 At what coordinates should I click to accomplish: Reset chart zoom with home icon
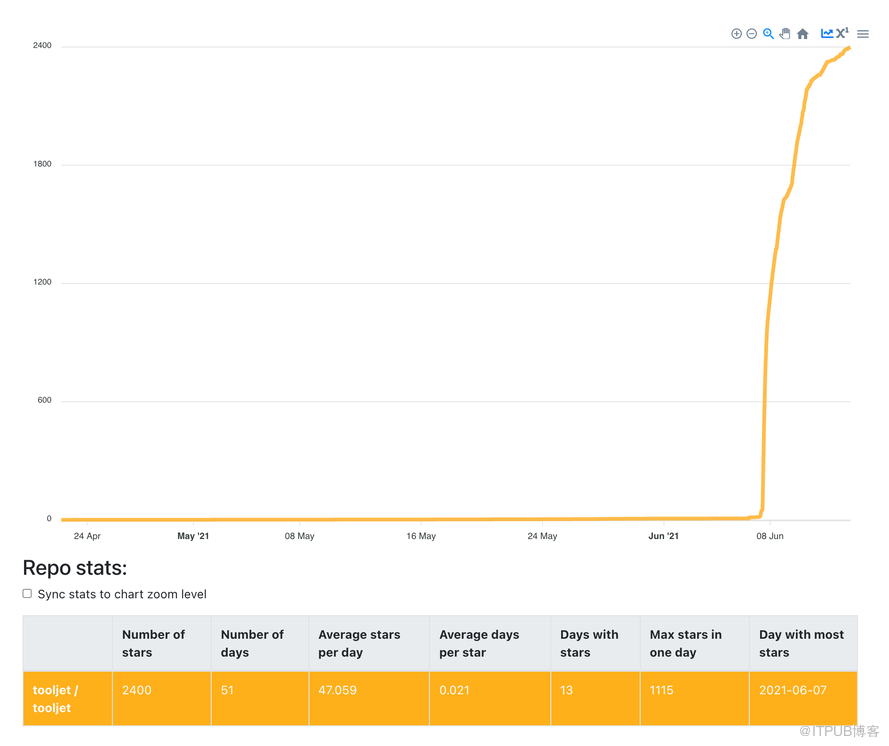click(x=802, y=34)
